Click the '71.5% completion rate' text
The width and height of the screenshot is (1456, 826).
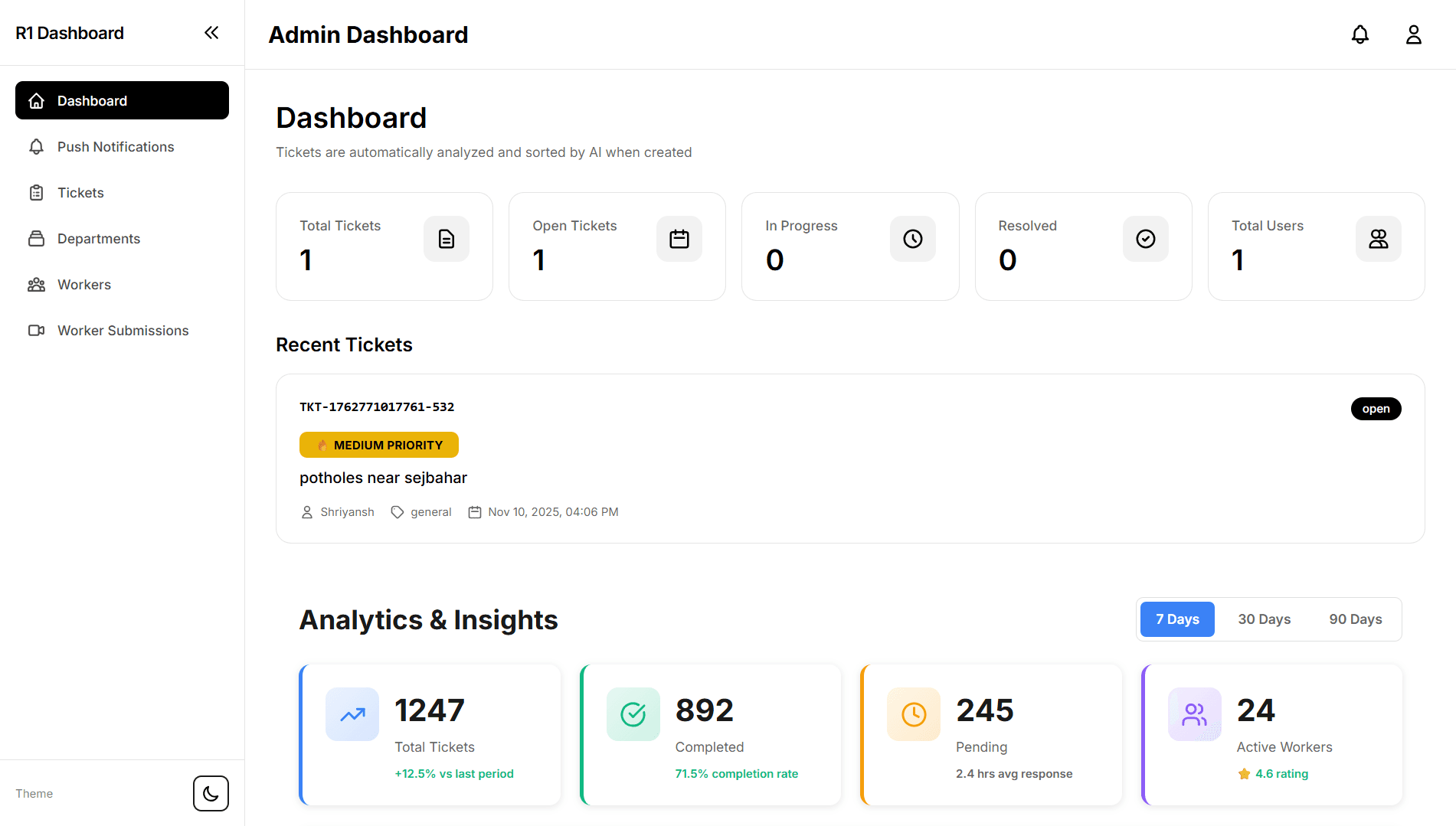[736, 774]
